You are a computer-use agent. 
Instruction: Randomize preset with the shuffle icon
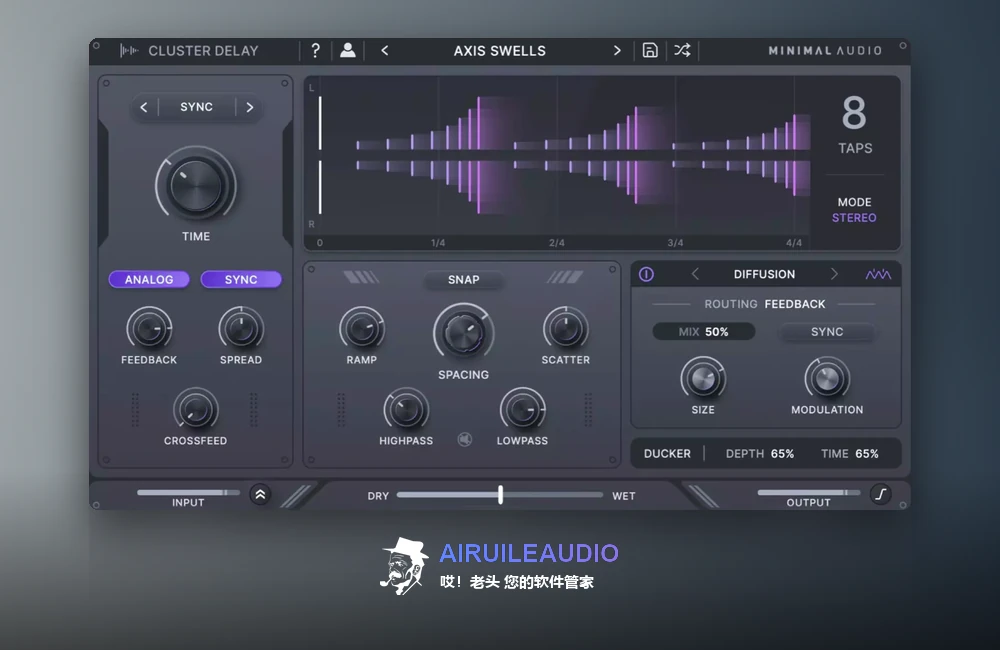(x=682, y=50)
